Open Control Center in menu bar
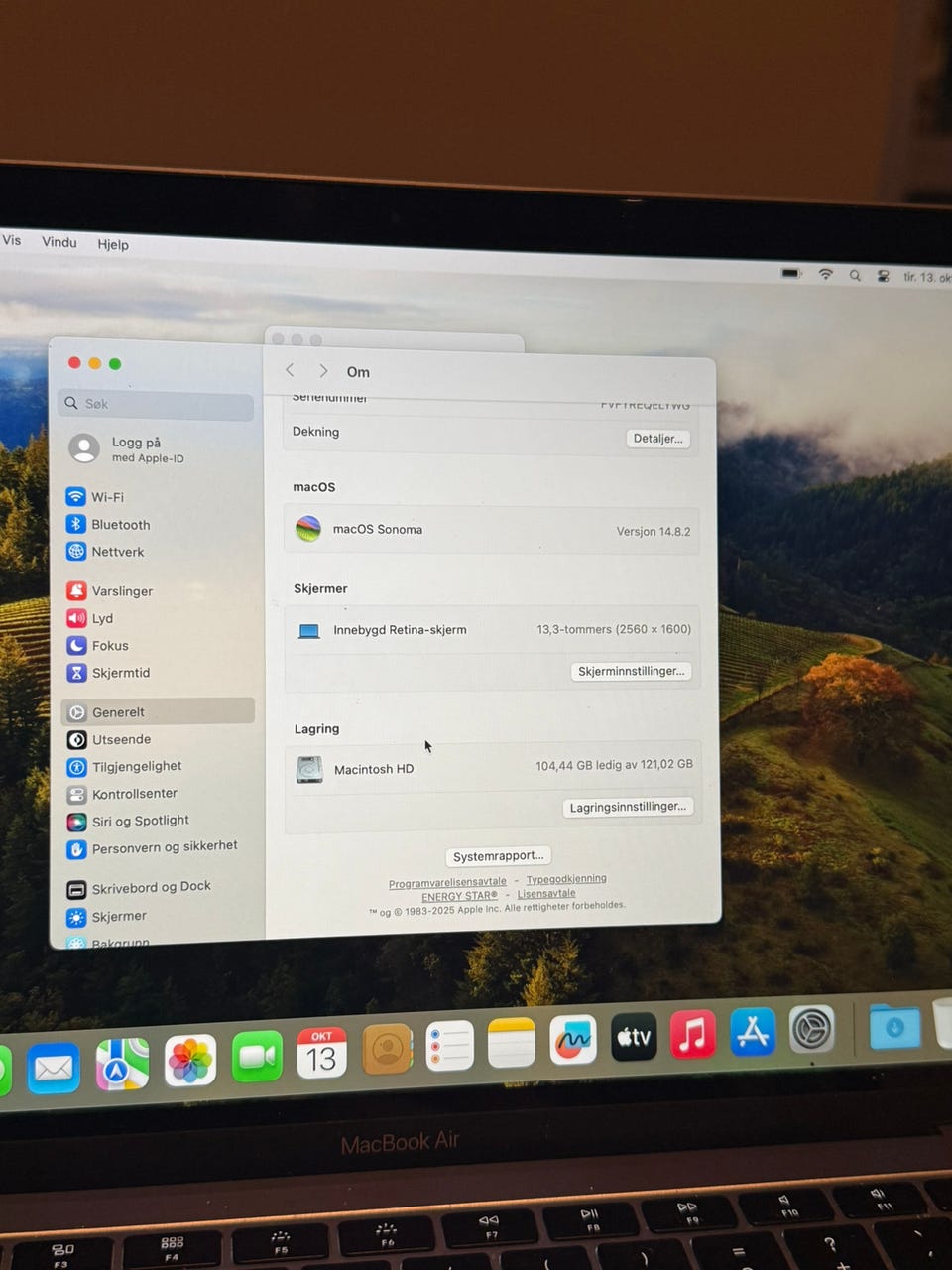The width and height of the screenshot is (952, 1270). (x=883, y=277)
